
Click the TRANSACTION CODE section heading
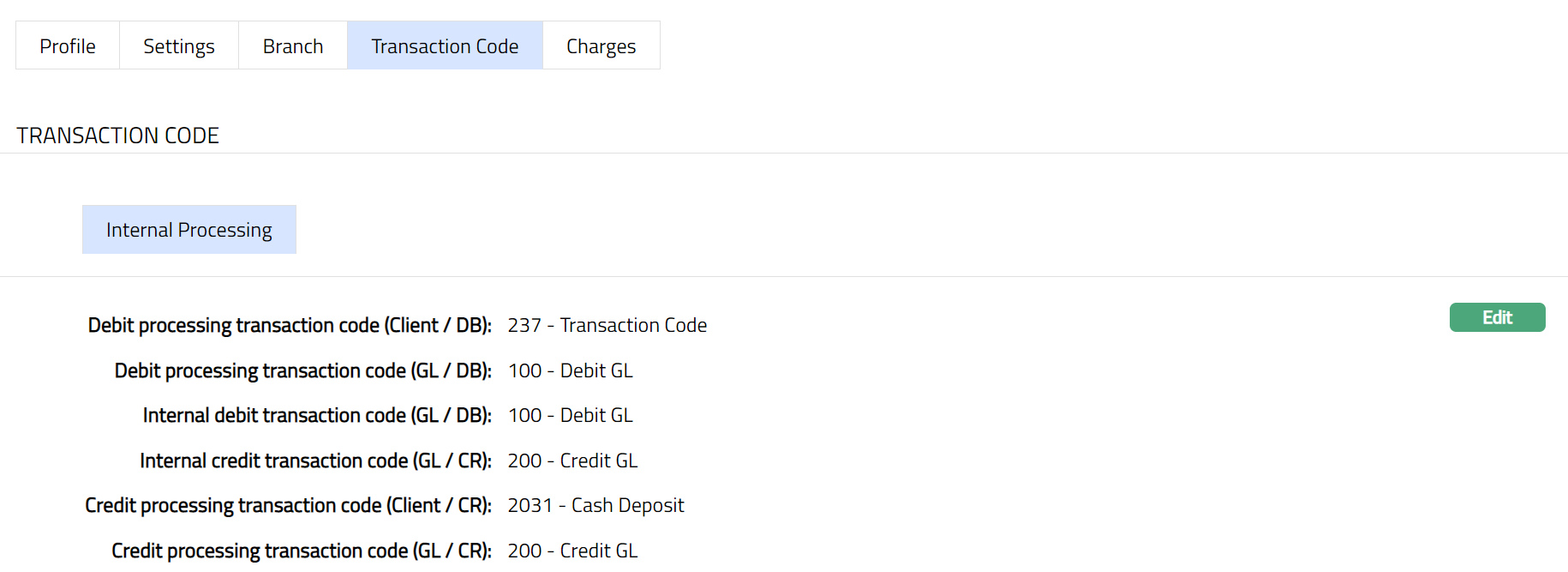click(x=118, y=135)
